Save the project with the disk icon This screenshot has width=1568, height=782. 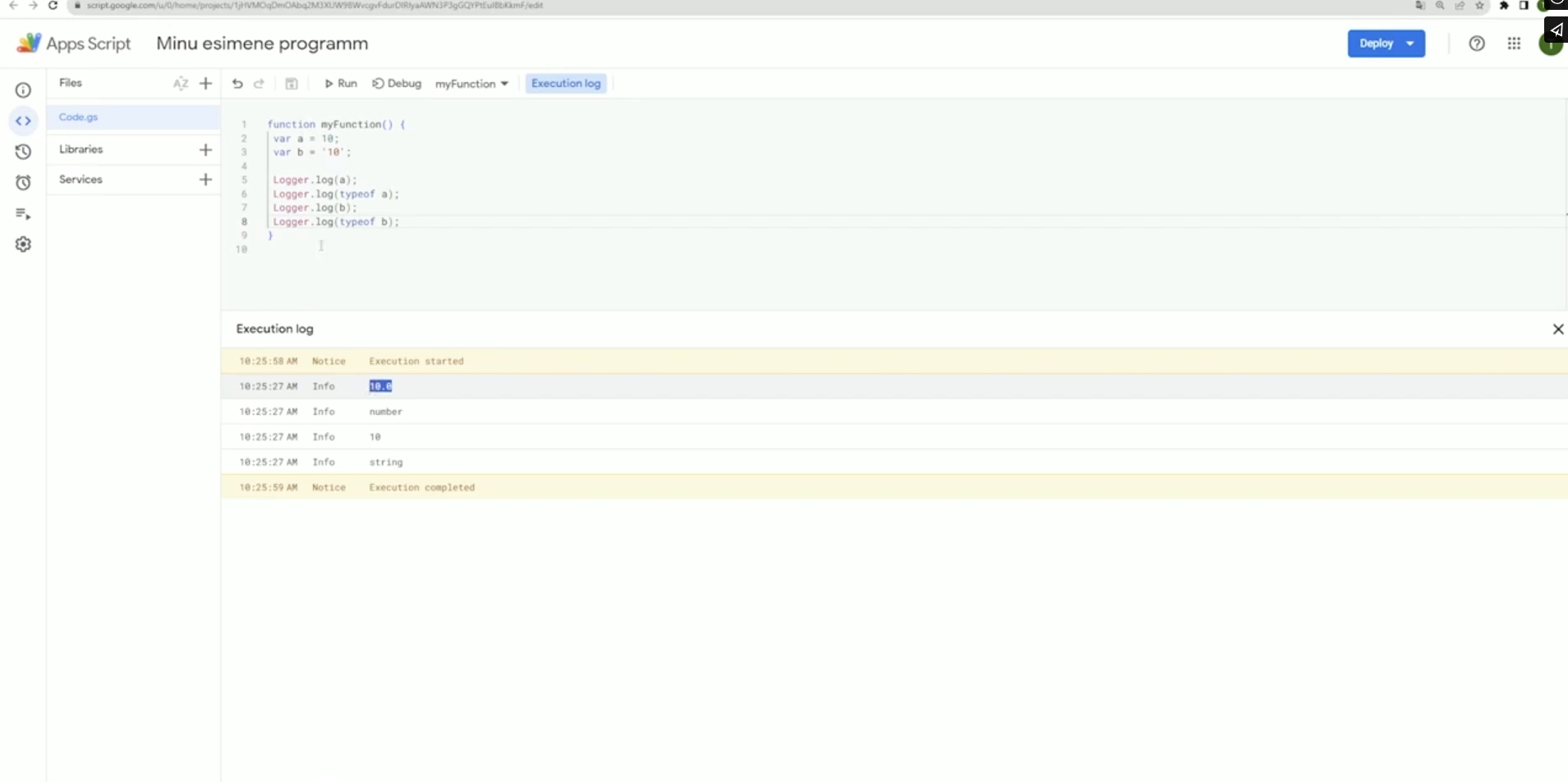tap(291, 83)
